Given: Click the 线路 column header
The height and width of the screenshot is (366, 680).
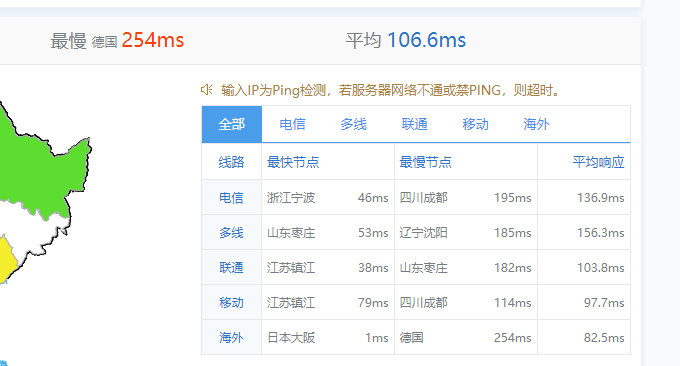Looking at the screenshot, I should (x=231, y=162).
